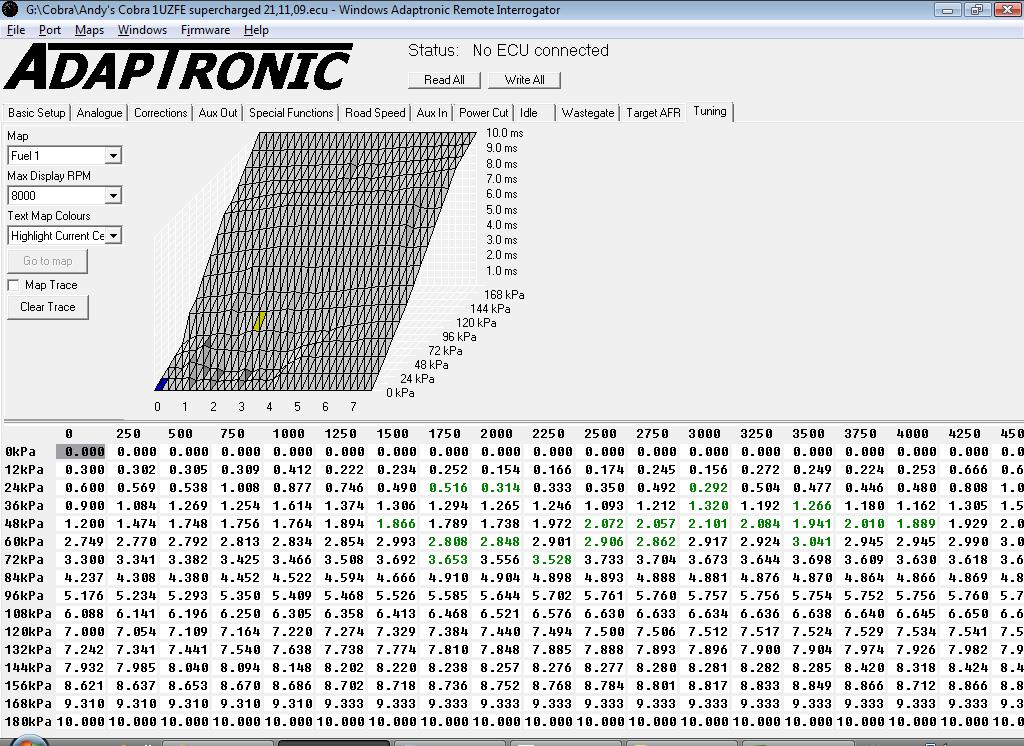The image size is (1024, 746).
Task: Select the 1.008 cell in the 24kPa row
Action: (x=240, y=488)
